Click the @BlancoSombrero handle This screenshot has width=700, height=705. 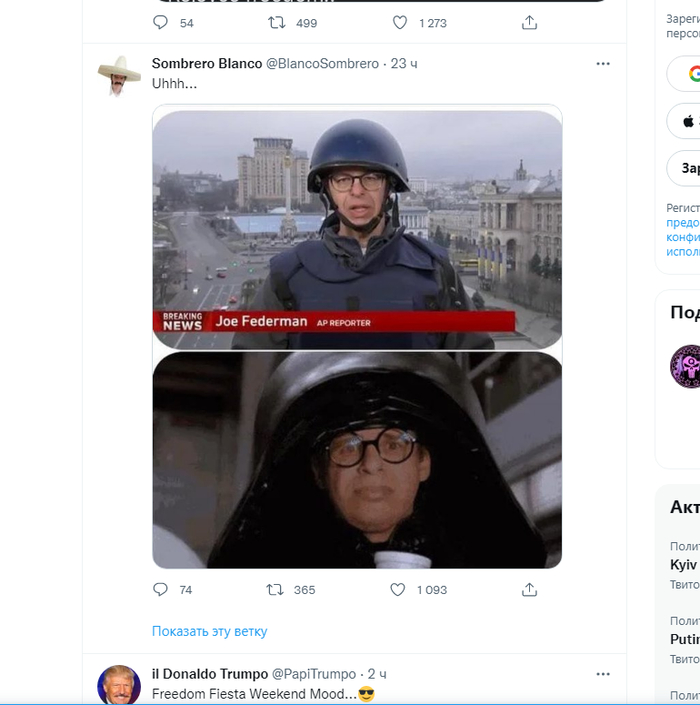pyautogui.click(x=322, y=64)
